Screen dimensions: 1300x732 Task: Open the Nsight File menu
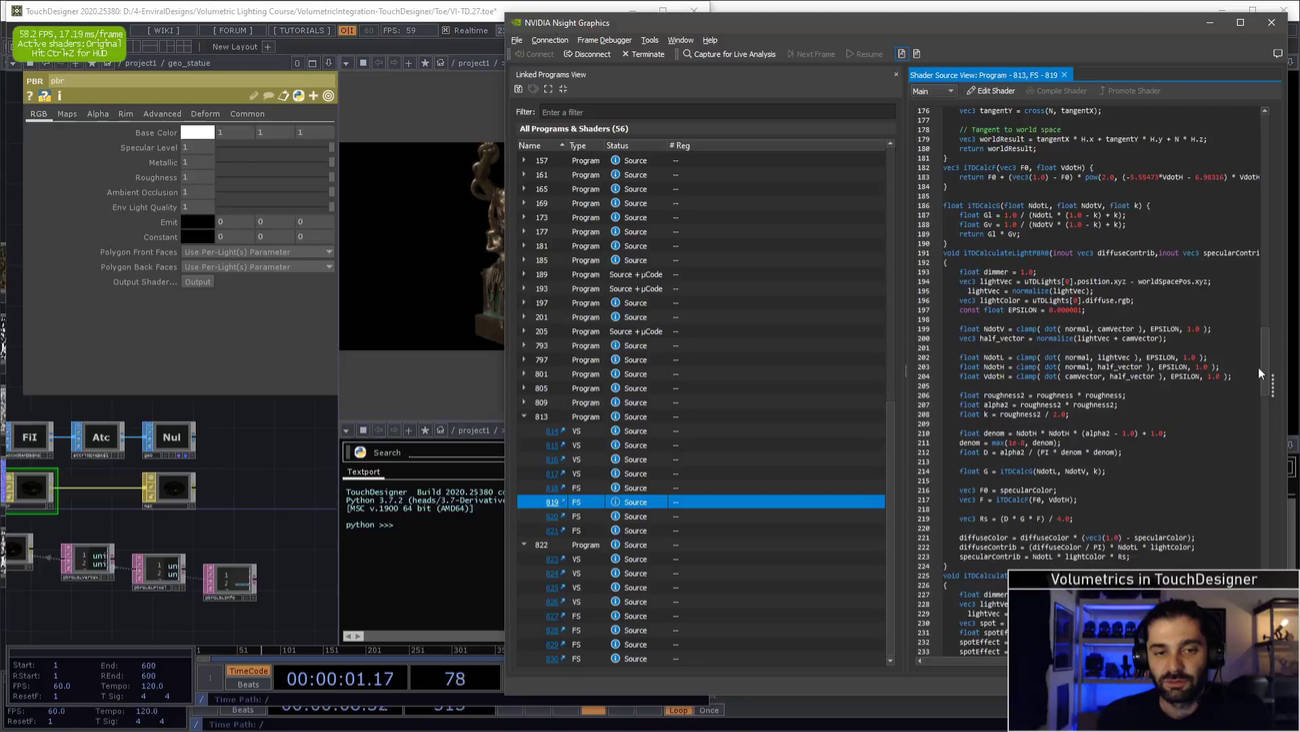pyautogui.click(x=517, y=40)
